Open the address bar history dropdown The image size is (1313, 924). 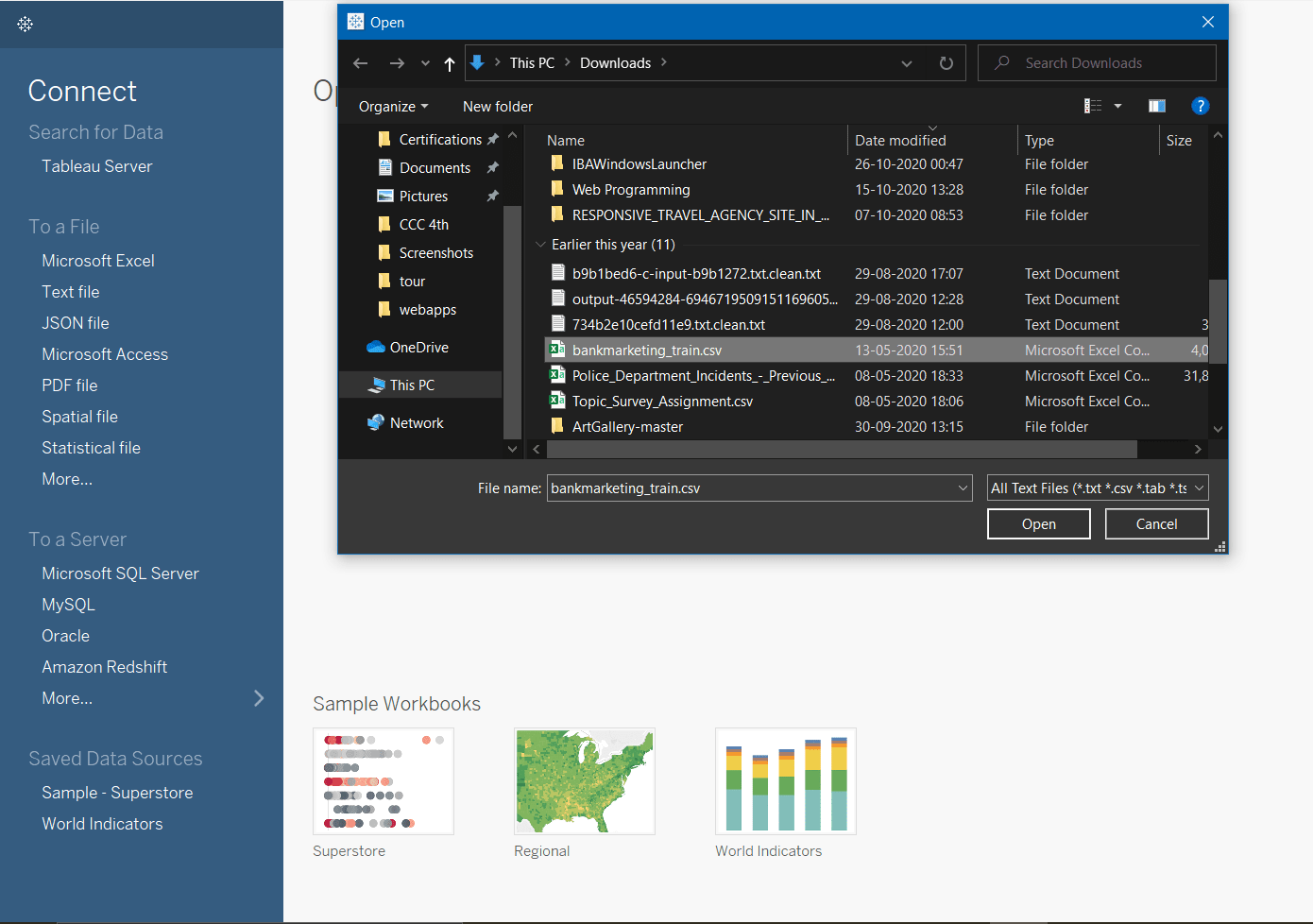coord(906,62)
